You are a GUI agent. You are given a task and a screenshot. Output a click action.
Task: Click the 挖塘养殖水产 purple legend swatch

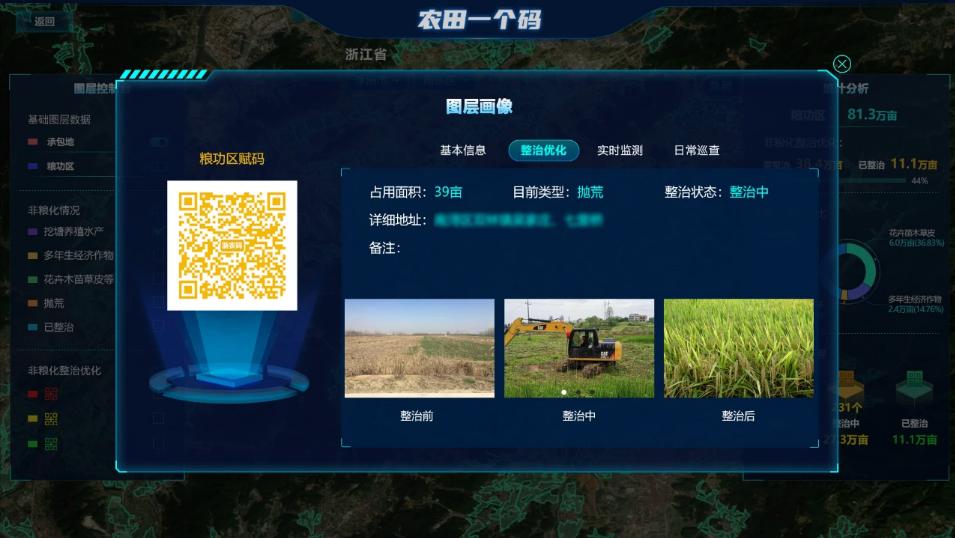coord(33,232)
